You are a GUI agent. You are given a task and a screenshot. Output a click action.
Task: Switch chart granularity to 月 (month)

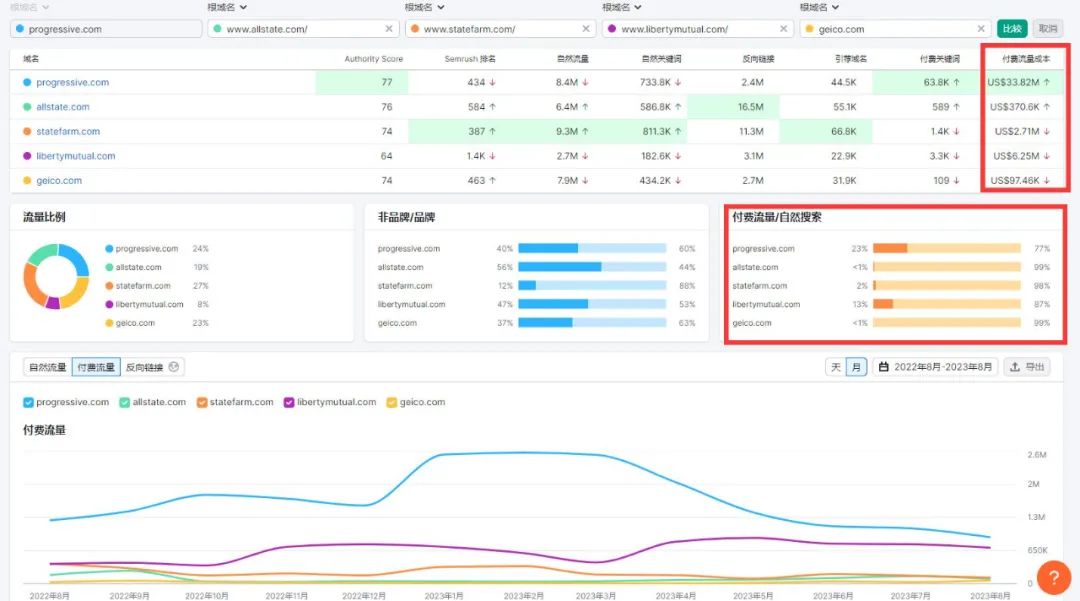[x=856, y=367]
